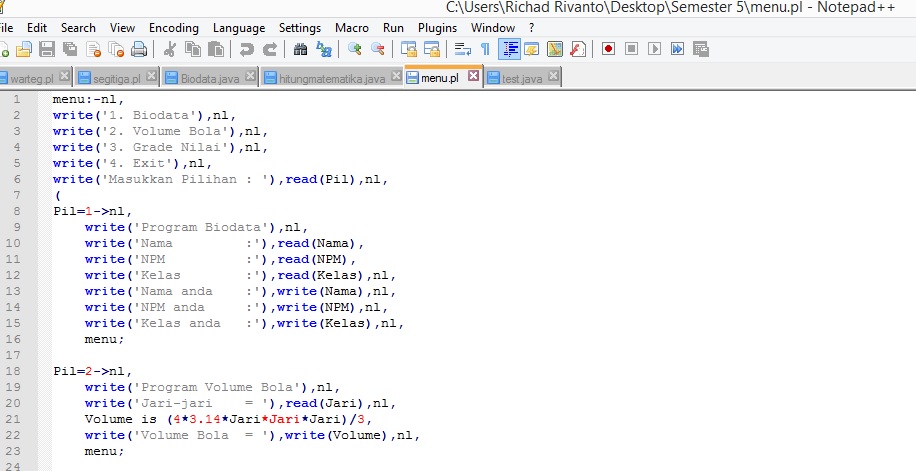Open the Document Map toolbar icon

(x=555, y=49)
